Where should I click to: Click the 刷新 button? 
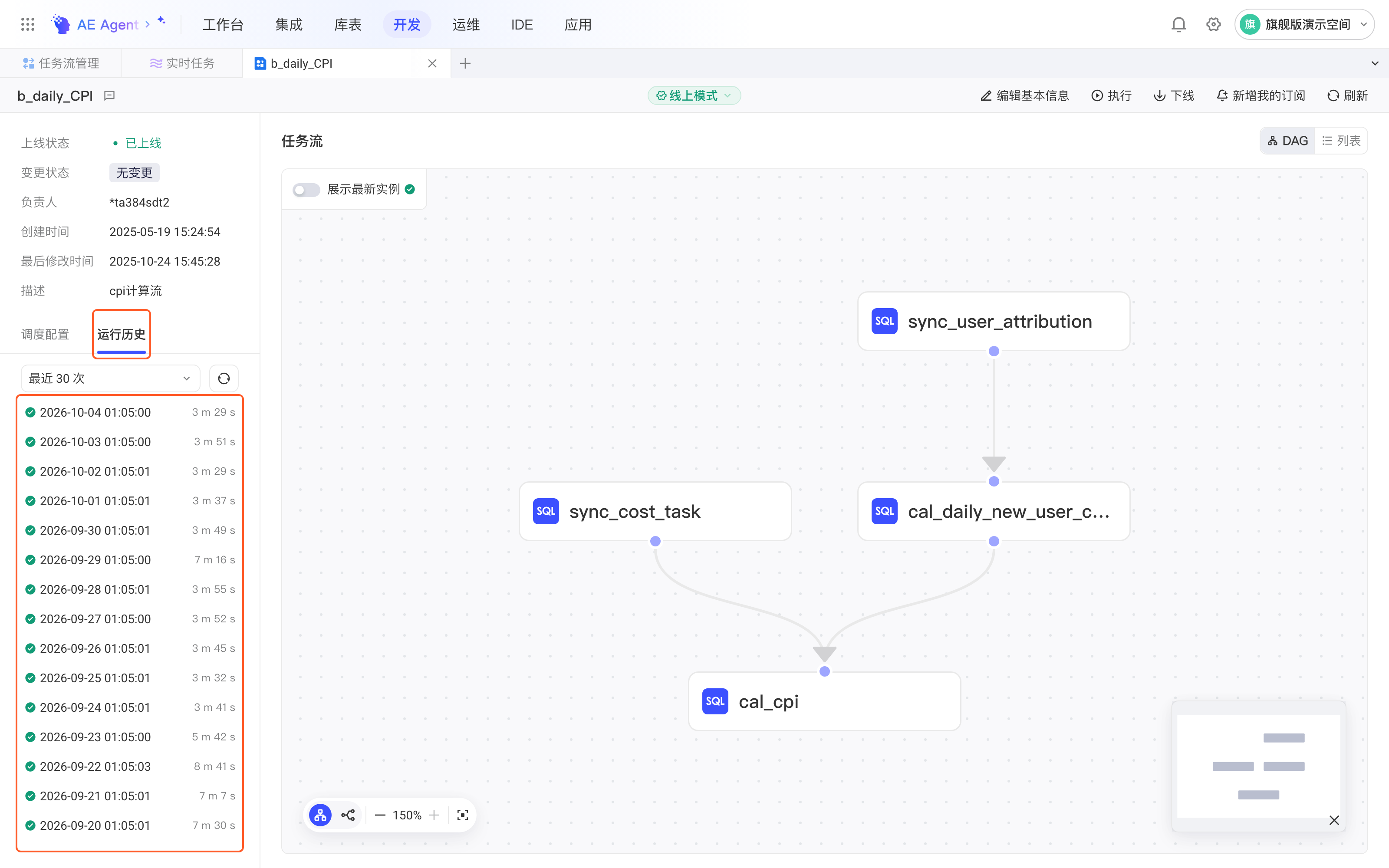pyautogui.click(x=1347, y=95)
